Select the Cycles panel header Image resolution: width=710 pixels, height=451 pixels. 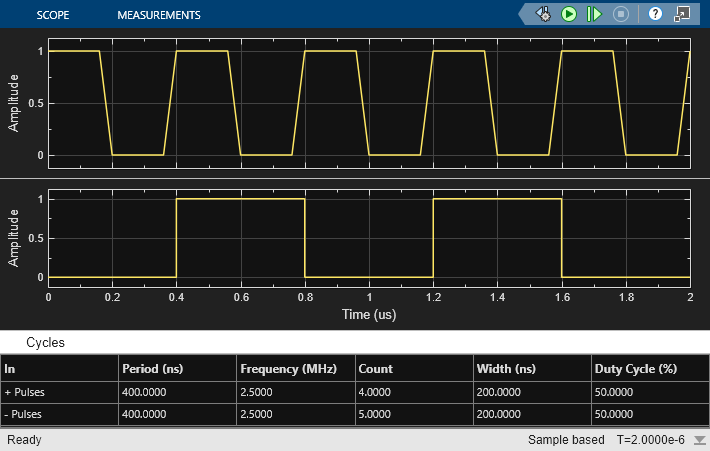point(45,342)
